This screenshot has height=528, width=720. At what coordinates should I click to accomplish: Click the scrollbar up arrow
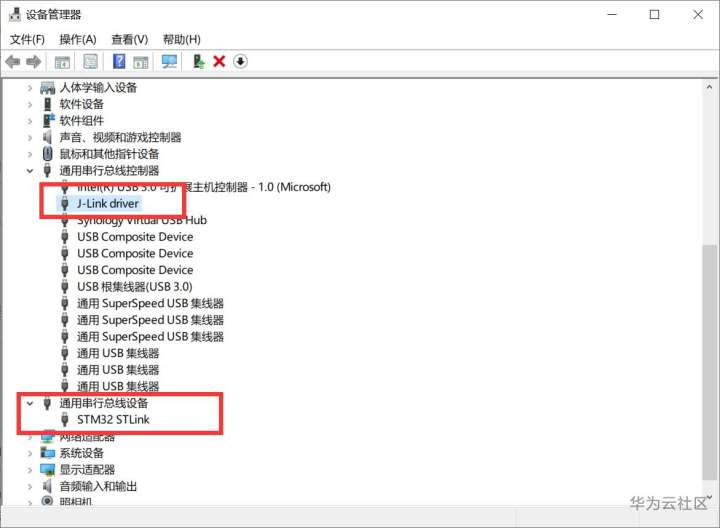click(709, 86)
